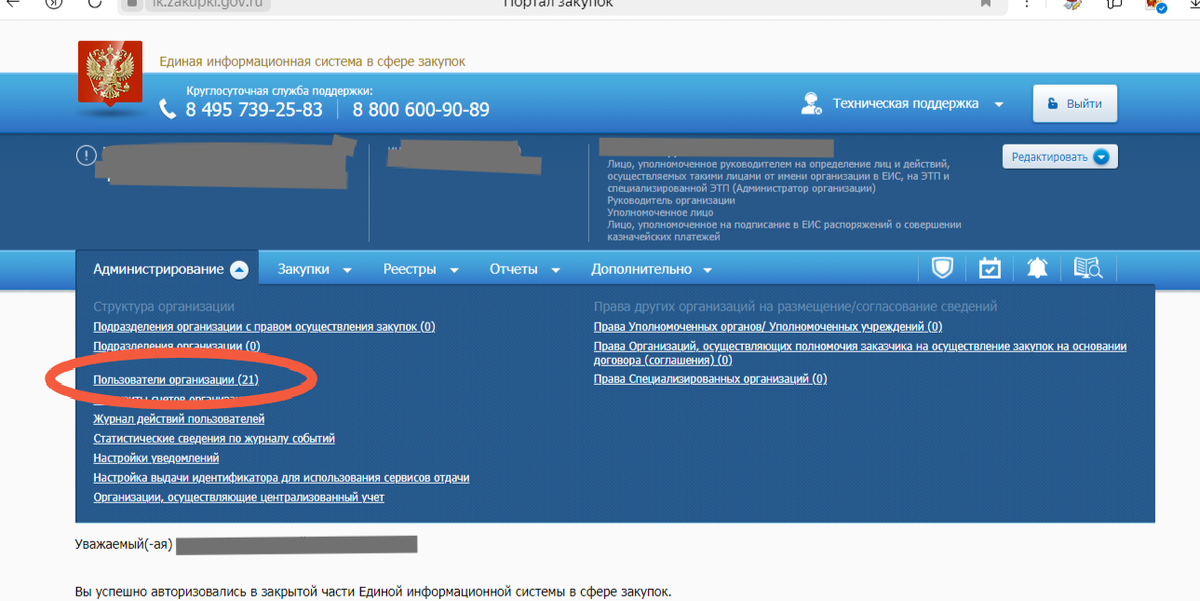The image size is (1200, 601).
Task: Open Права Специализированных организаций (0) link
Action: point(710,379)
